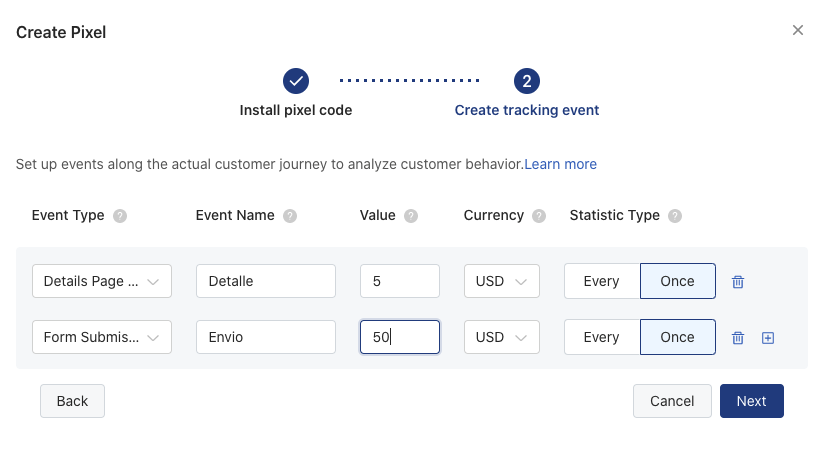The image size is (828, 452).
Task: Open Details Page event type dropdown
Action: tap(102, 281)
